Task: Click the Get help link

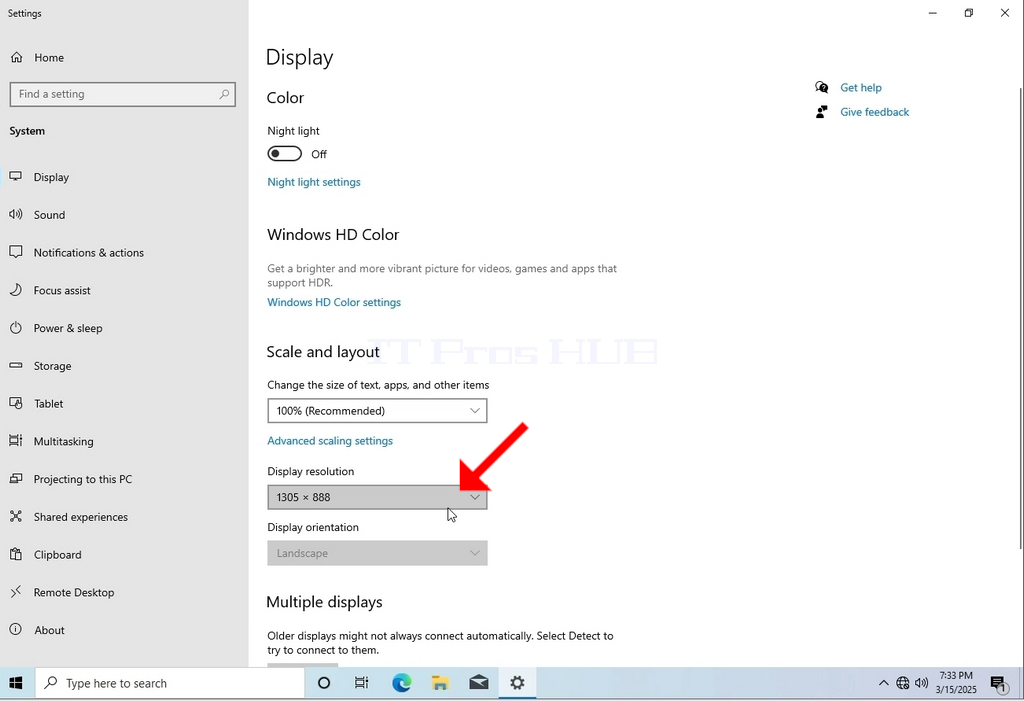Action: tap(861, 88)
